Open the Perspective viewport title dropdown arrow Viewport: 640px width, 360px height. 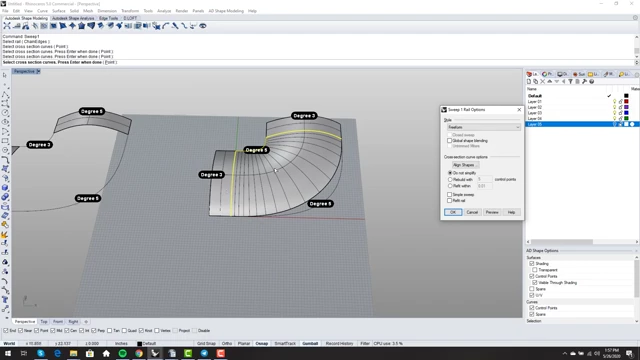(x=38, y=71)
